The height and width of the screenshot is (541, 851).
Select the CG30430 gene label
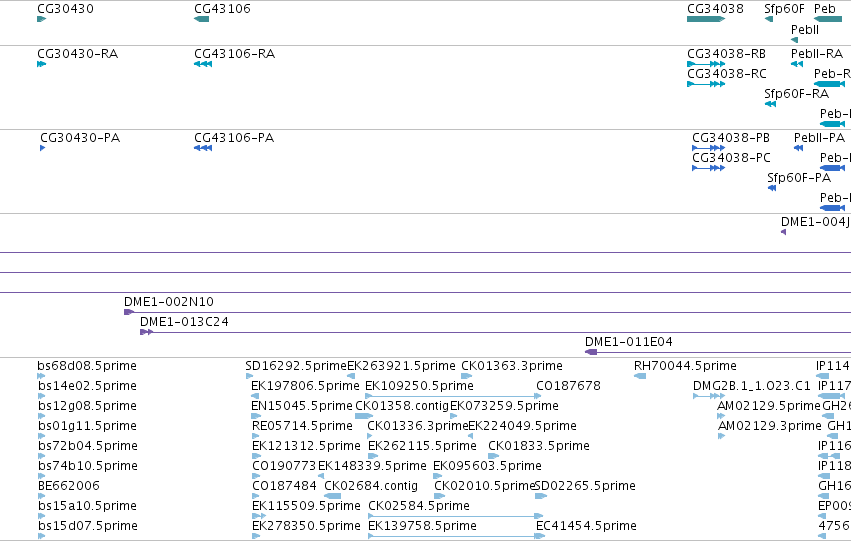click(x=65, y=9)
